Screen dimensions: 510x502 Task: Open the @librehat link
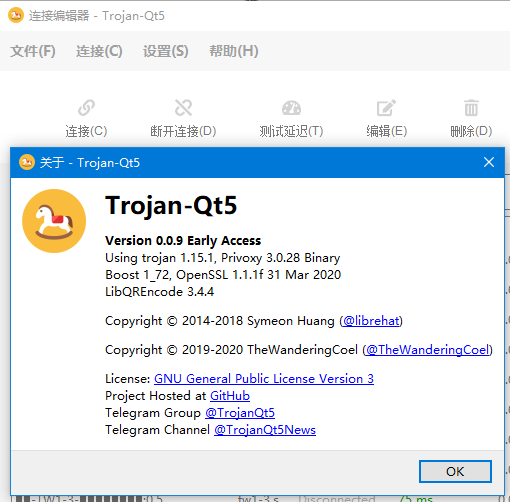pyautogui.click(x=371, y=321)
